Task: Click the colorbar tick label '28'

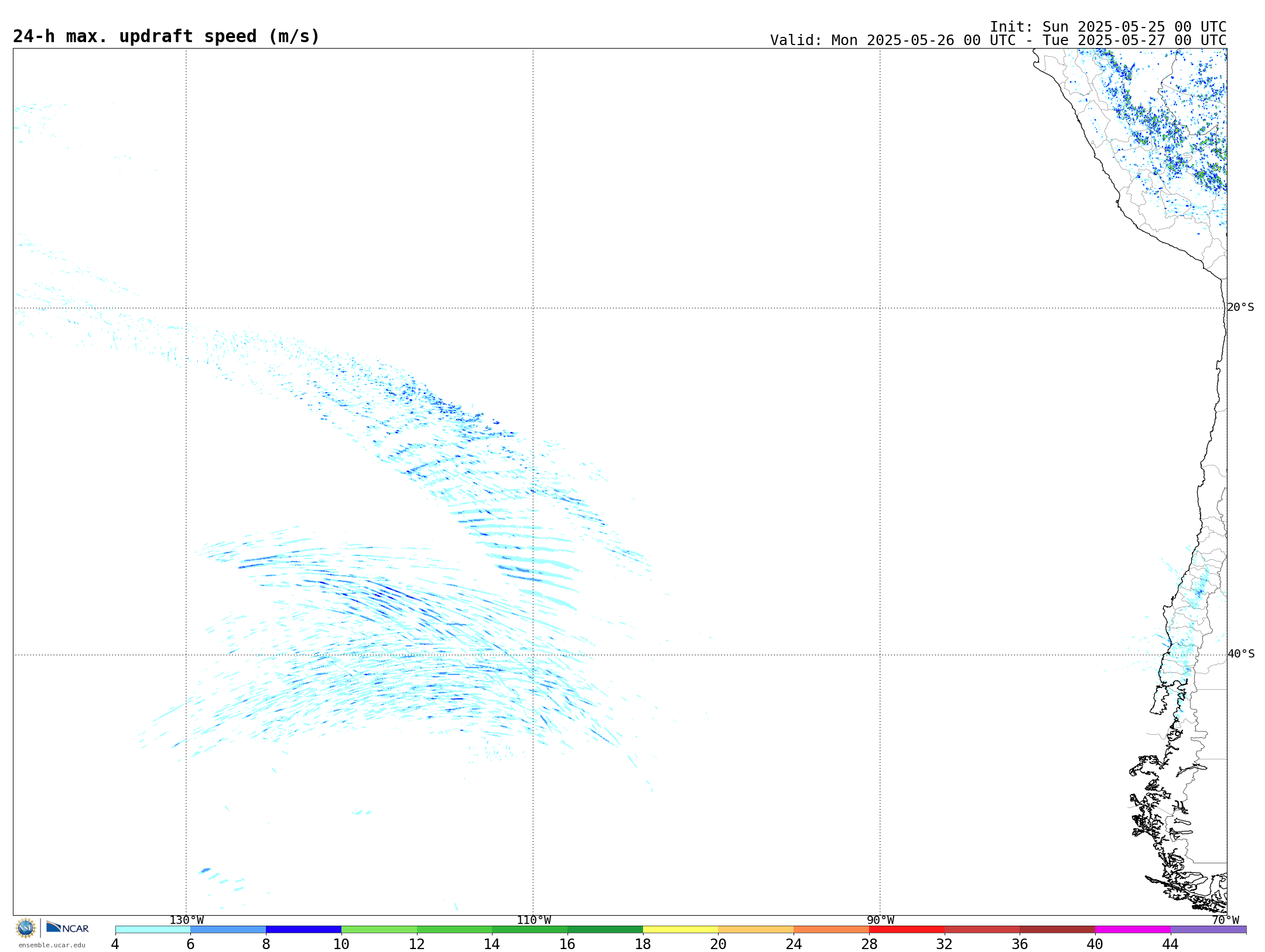Action: [869, 944]
